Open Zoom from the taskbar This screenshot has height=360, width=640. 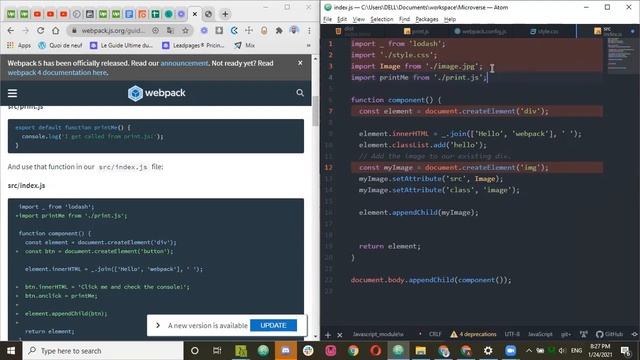pos(510,351)
